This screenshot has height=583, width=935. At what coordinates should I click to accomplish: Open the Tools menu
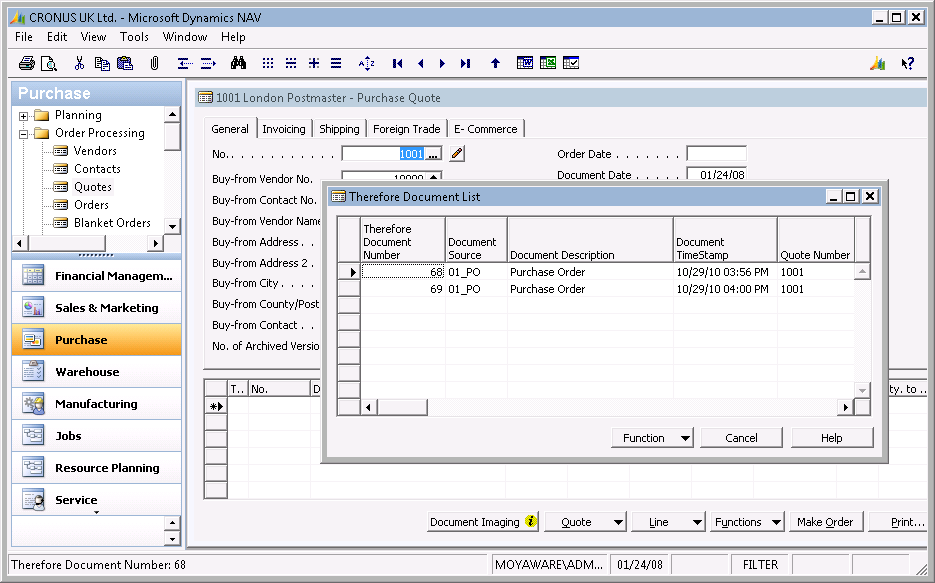pos(134,37)
